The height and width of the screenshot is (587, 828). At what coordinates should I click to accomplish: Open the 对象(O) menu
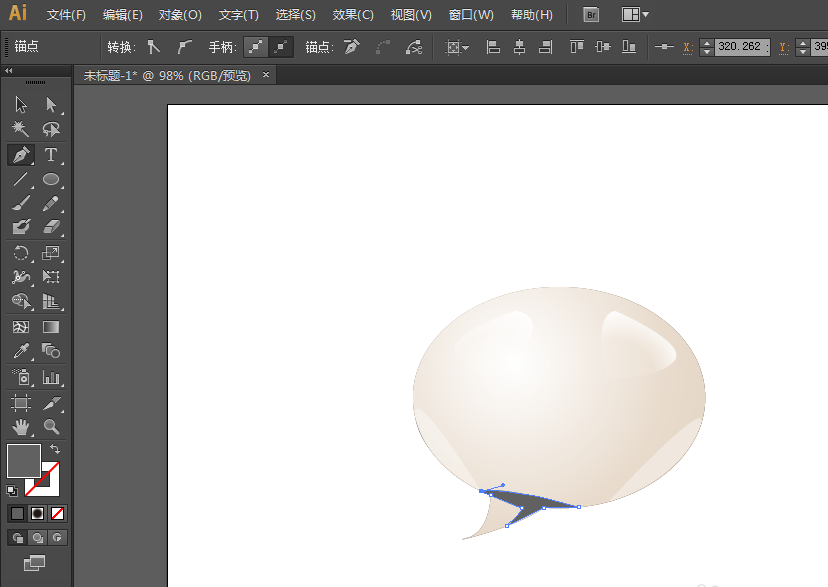[x=180, y=15]
